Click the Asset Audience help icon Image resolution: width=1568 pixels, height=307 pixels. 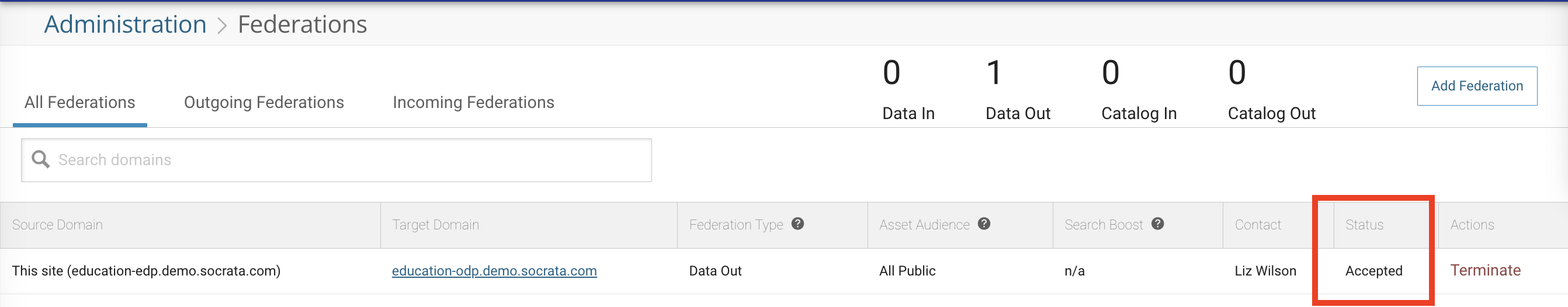coord(984,224)
